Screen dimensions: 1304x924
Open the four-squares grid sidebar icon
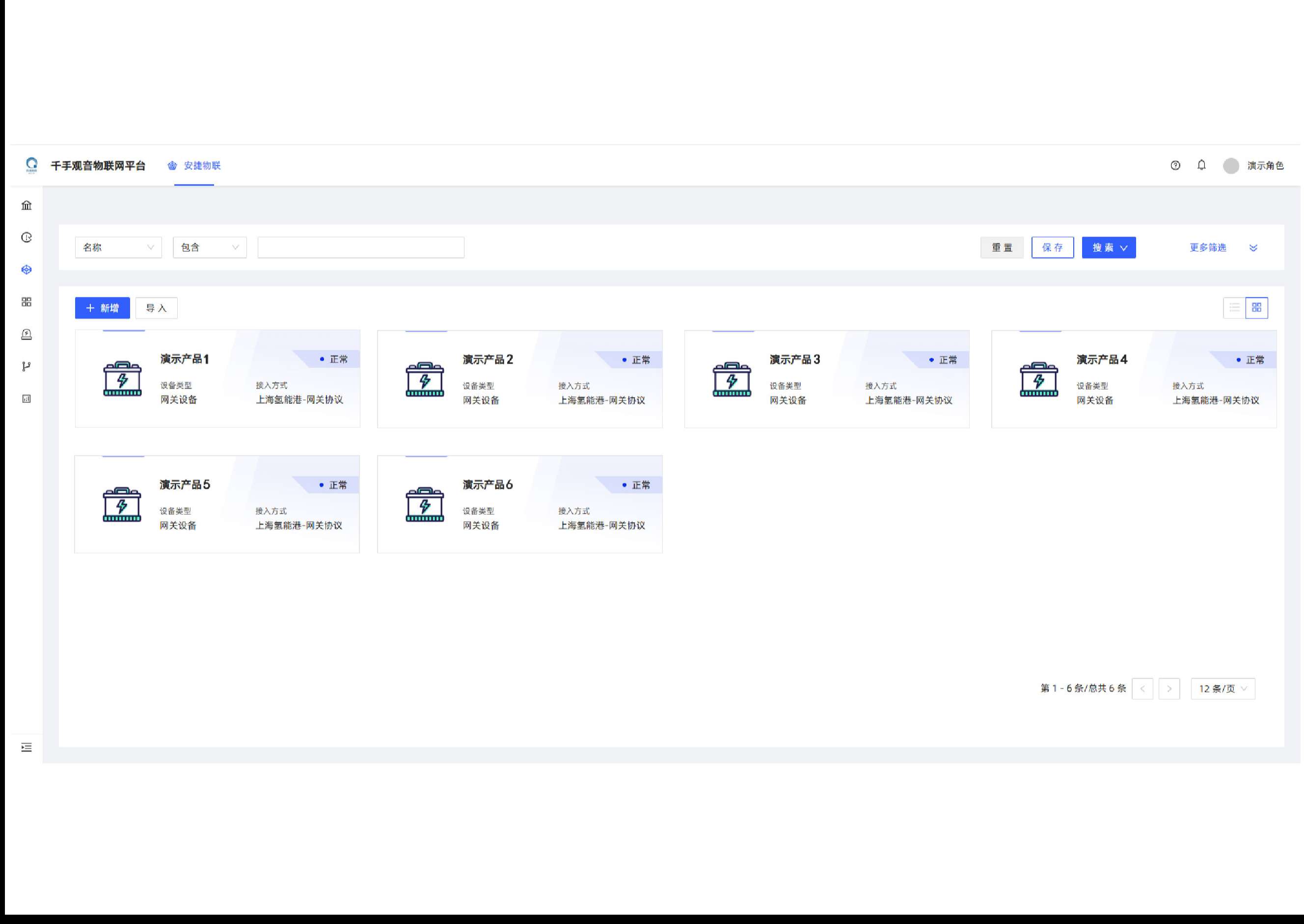point(26,302)
